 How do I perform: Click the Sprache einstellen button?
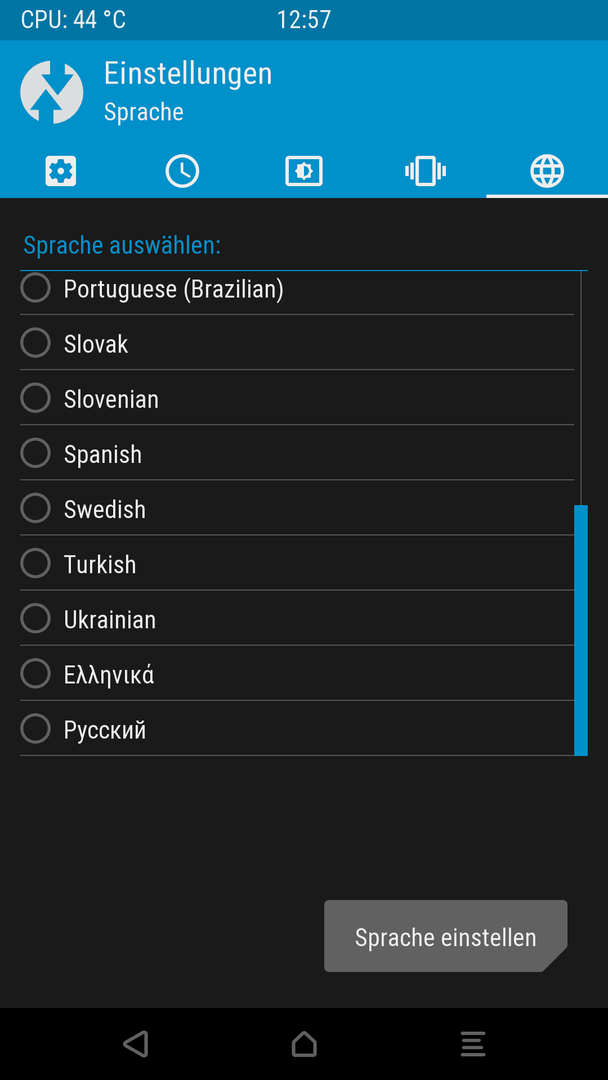point(445,936)
